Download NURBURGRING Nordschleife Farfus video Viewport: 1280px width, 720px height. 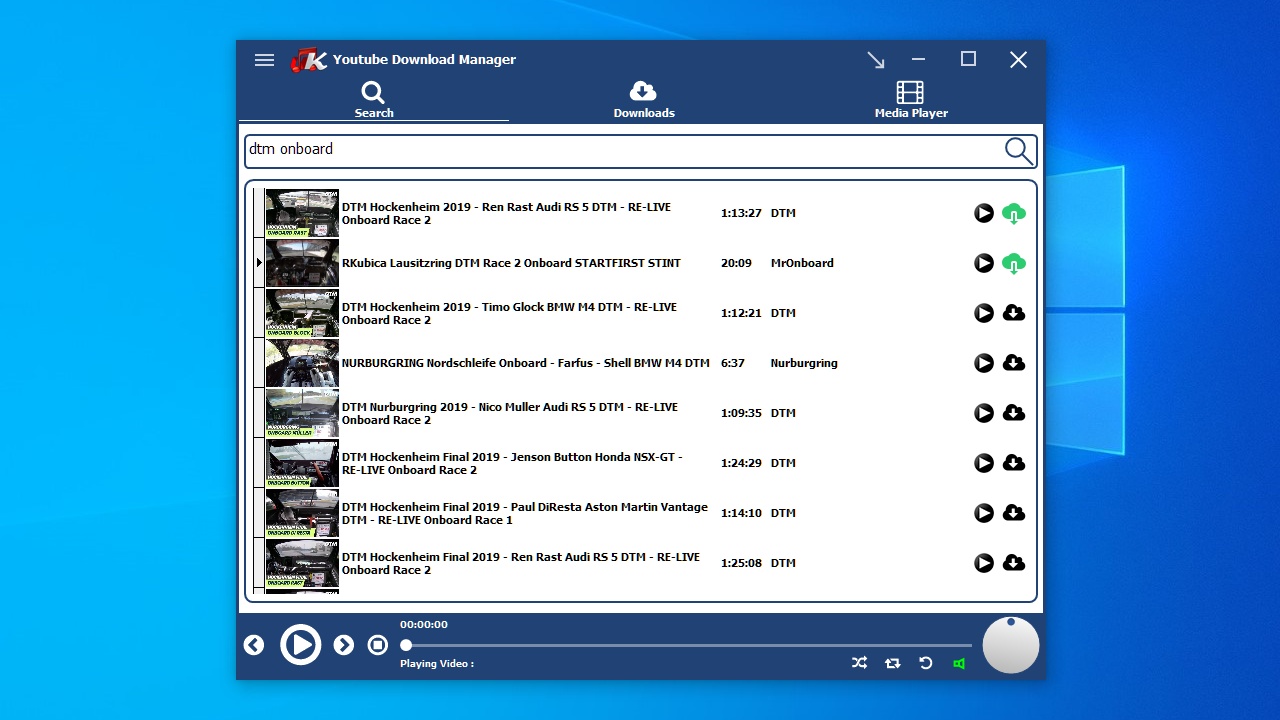click(x=1014, y=363)
